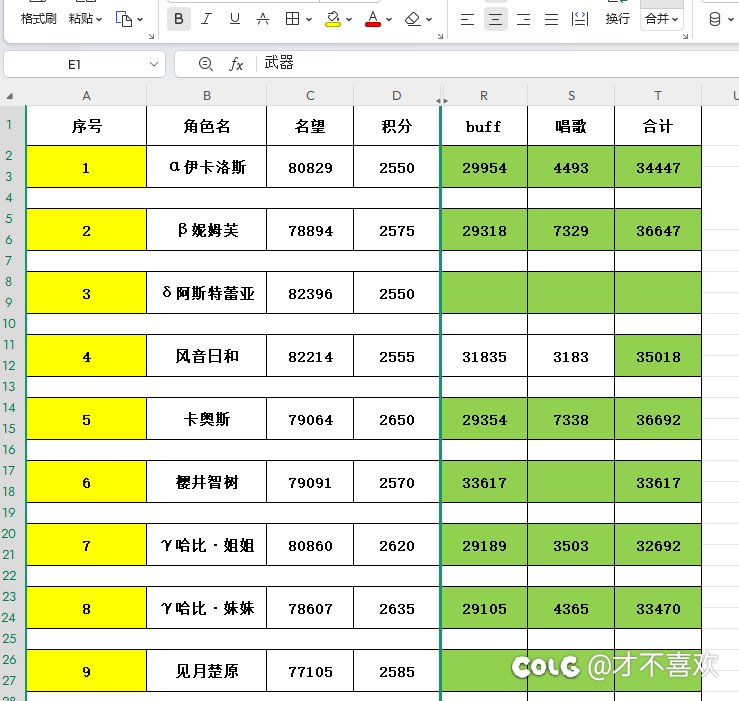
Task: Select column S header
Action: coord(571,96)
